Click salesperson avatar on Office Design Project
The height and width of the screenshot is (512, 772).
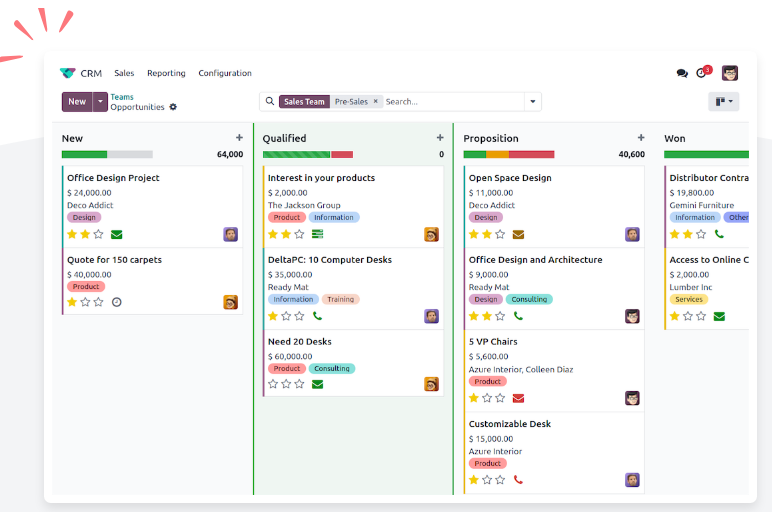230,234
